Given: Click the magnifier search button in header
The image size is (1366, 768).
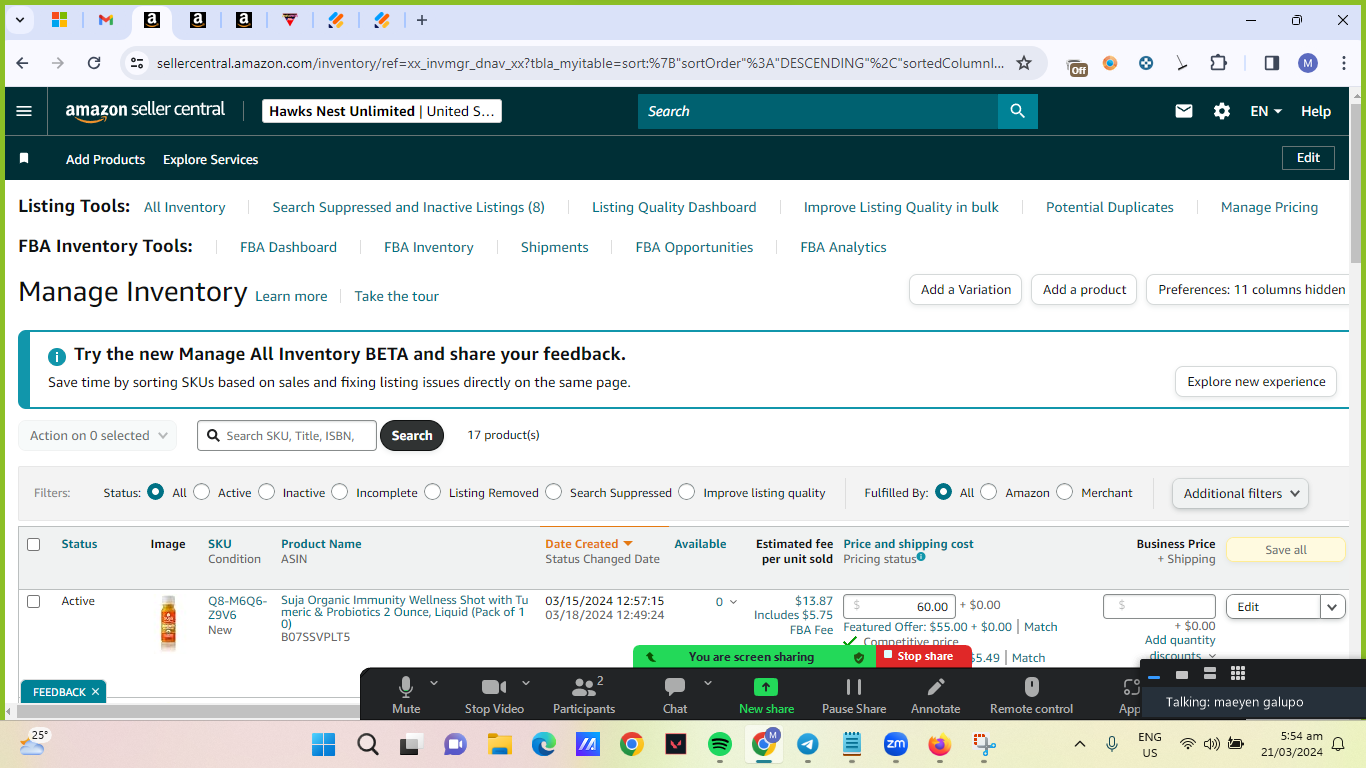Looking at the screenshot, I should [x=1017, y=111].
